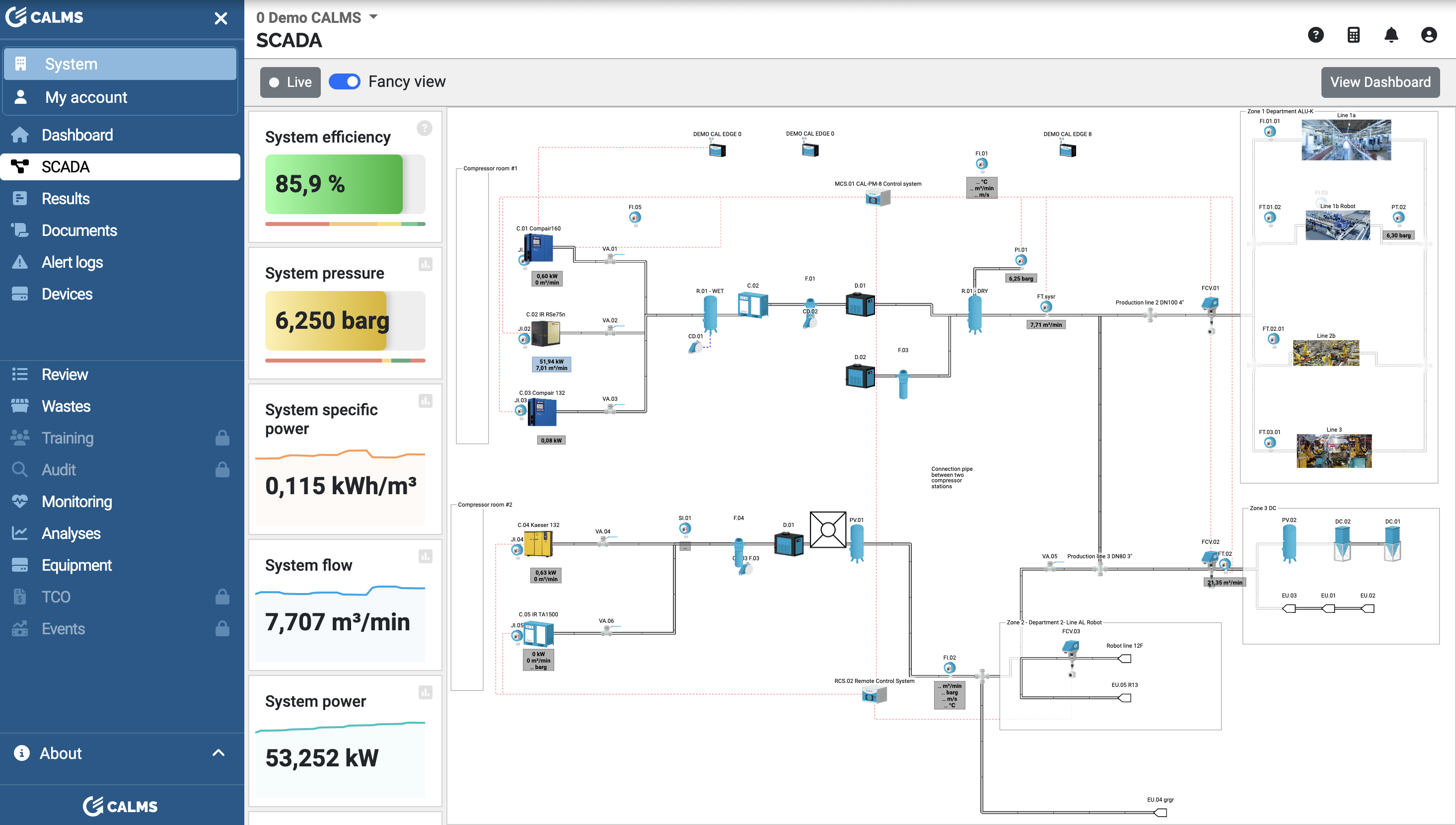1456x825 pixels.
Task: Open the Line 3 factory thumbnail
Action: (1334, 450)
